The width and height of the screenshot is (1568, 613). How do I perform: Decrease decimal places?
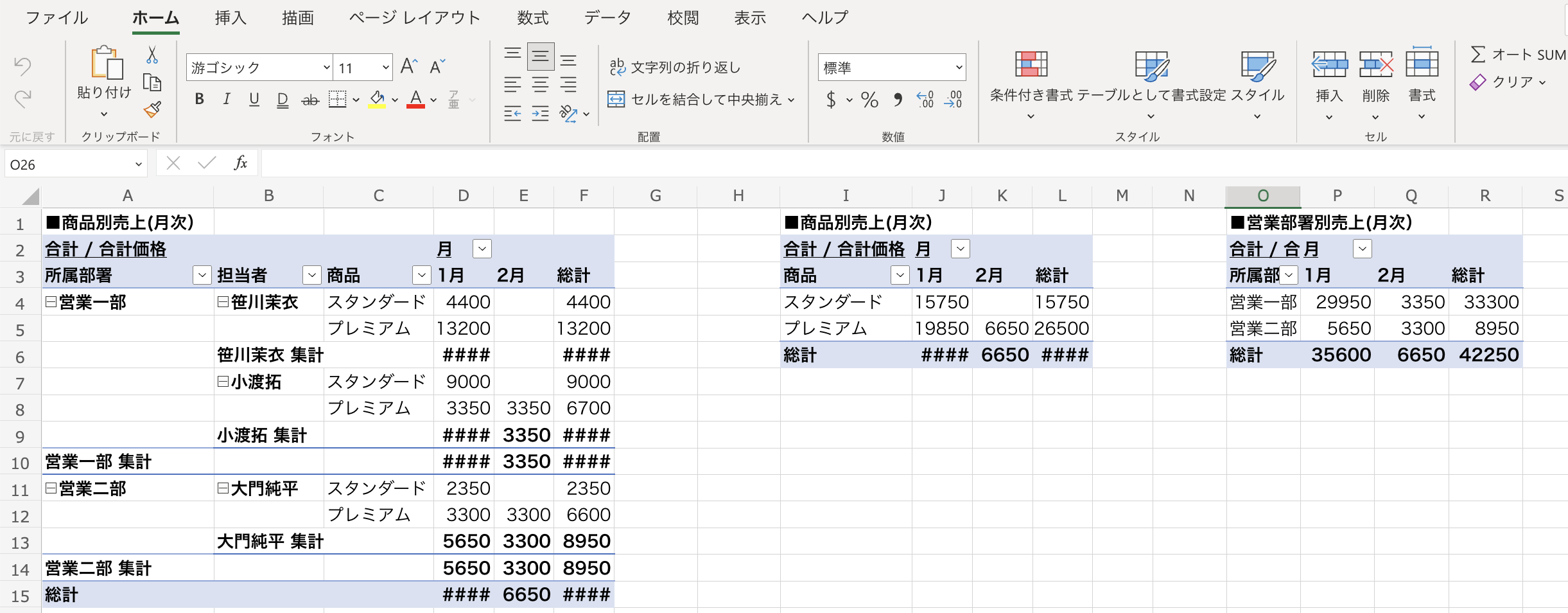coord(954,100)
